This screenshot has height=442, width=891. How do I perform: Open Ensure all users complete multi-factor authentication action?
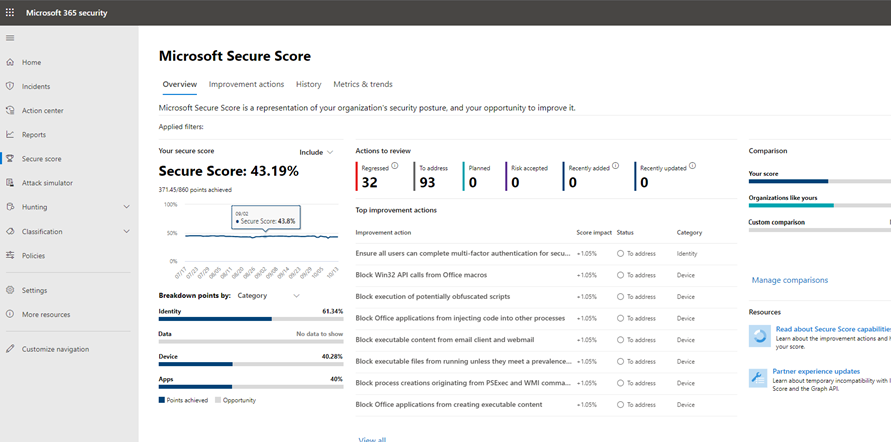pos(463,253)
